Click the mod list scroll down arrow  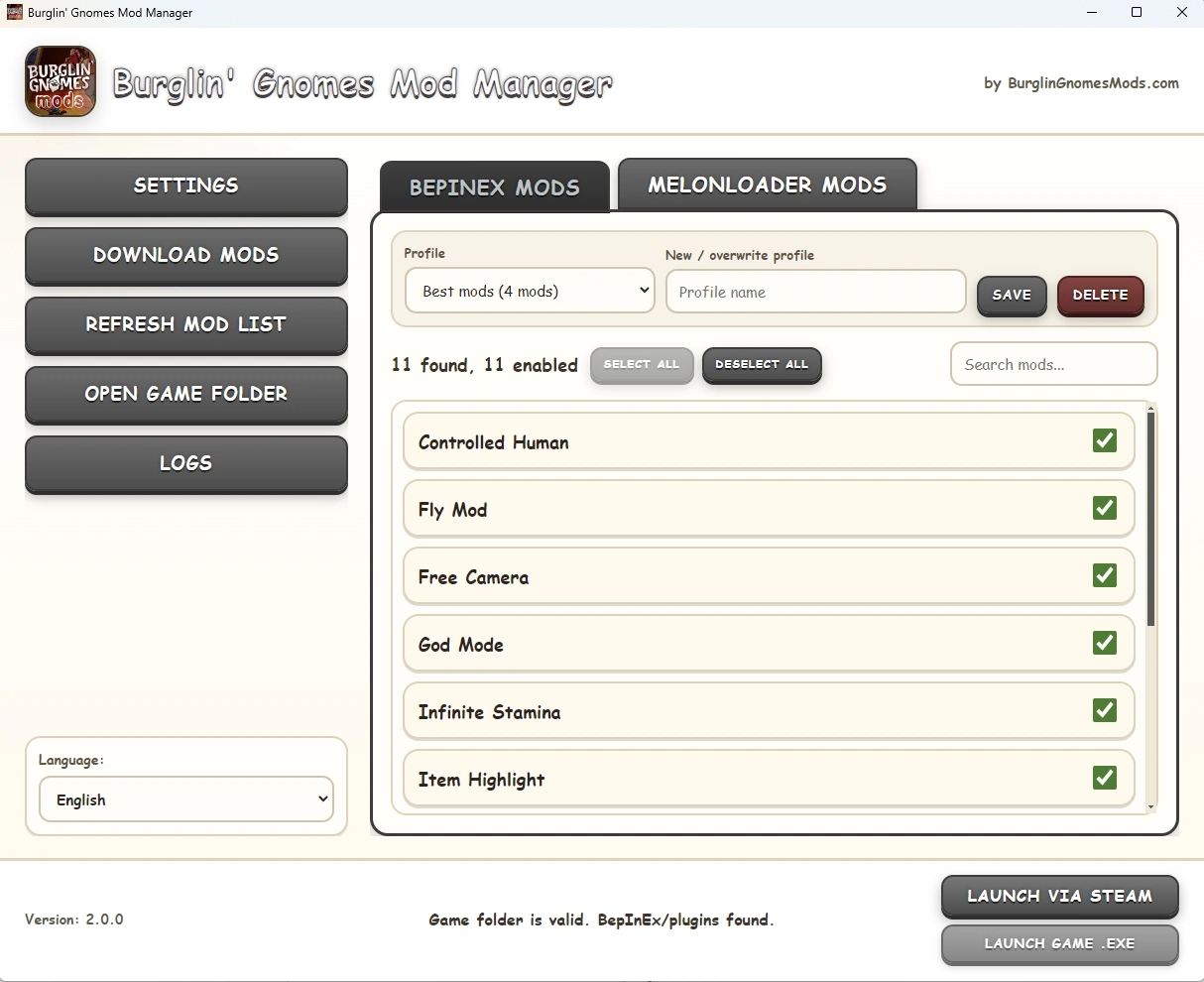pyautogui.click(x=1150, y=807)
